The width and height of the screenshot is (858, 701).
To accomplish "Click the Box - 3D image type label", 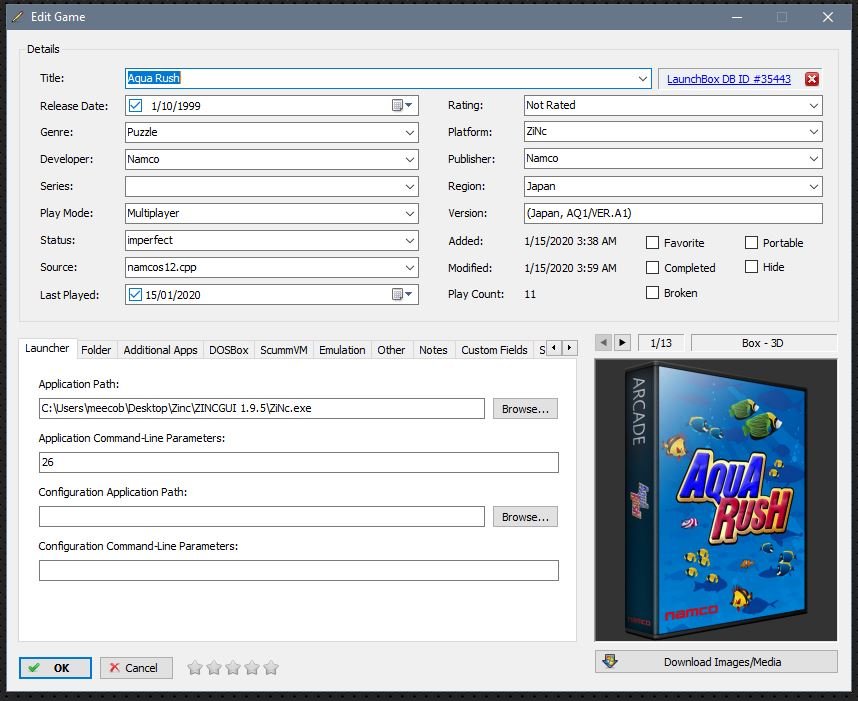I will tap(763, 343).
